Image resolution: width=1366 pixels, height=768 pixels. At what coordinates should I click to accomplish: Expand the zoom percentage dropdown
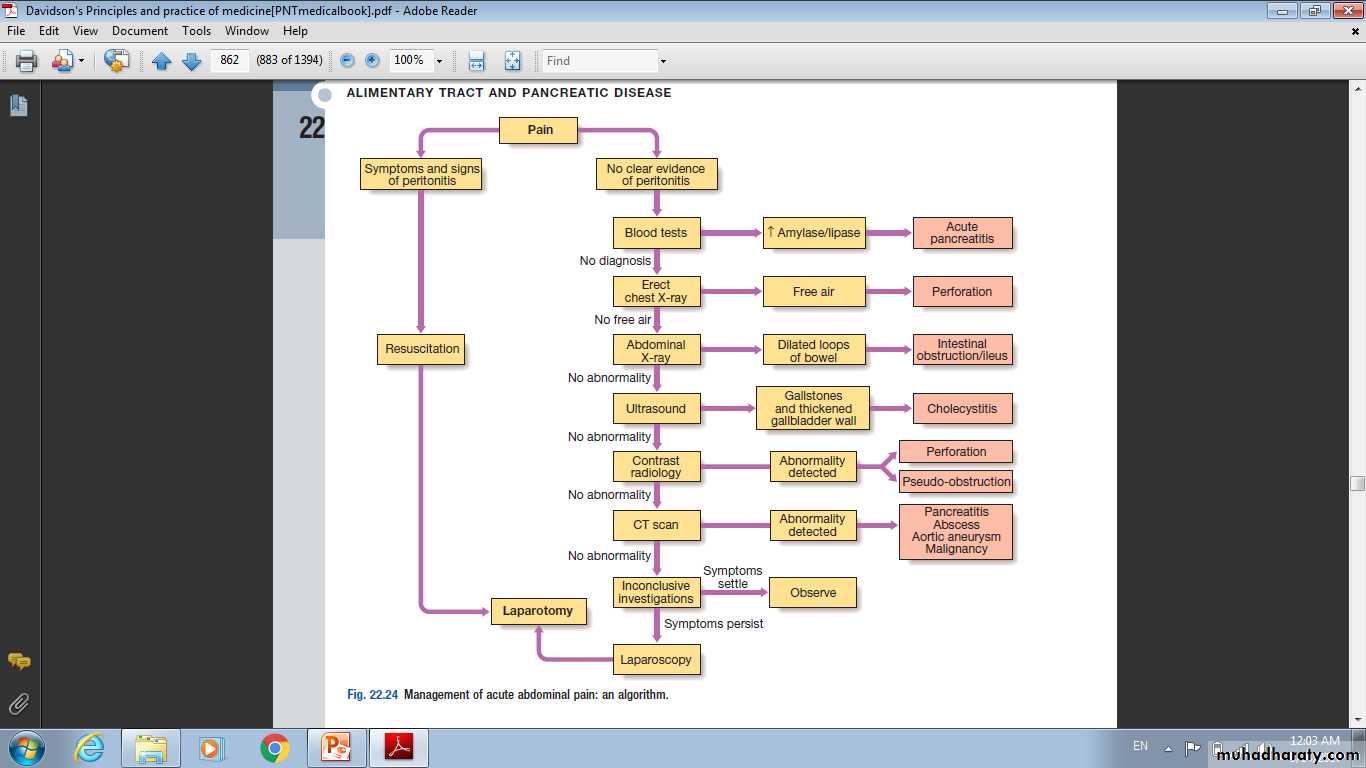(x=439, y=61)
